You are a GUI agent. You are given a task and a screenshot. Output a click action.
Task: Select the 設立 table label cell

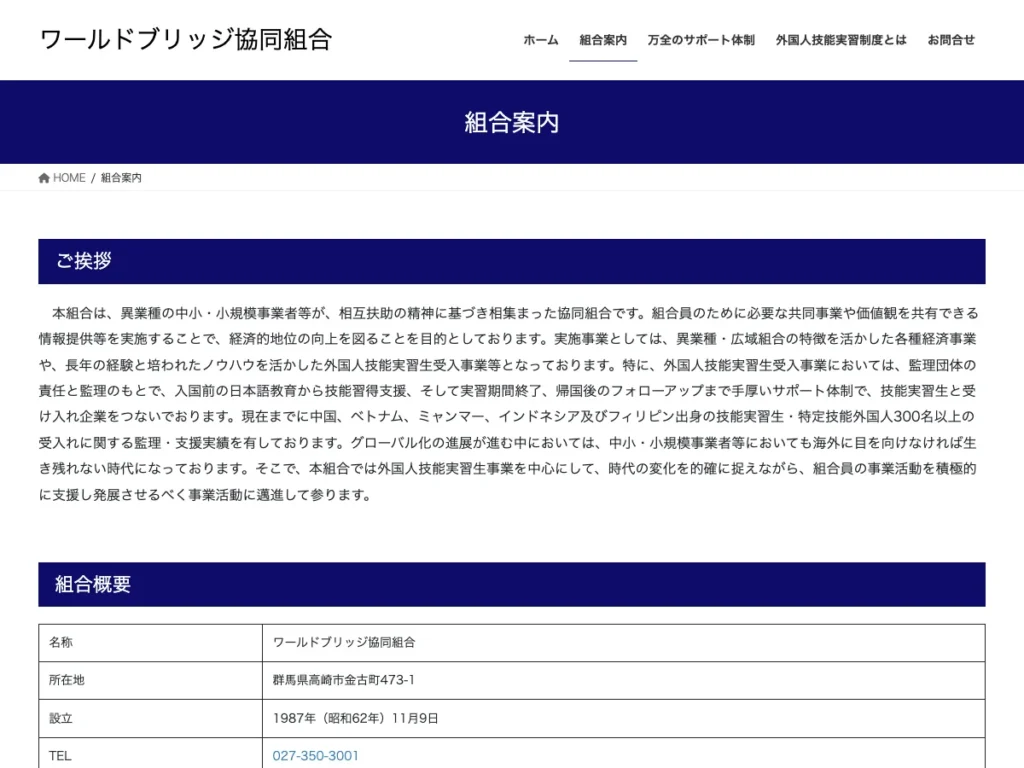coord(150,718)
